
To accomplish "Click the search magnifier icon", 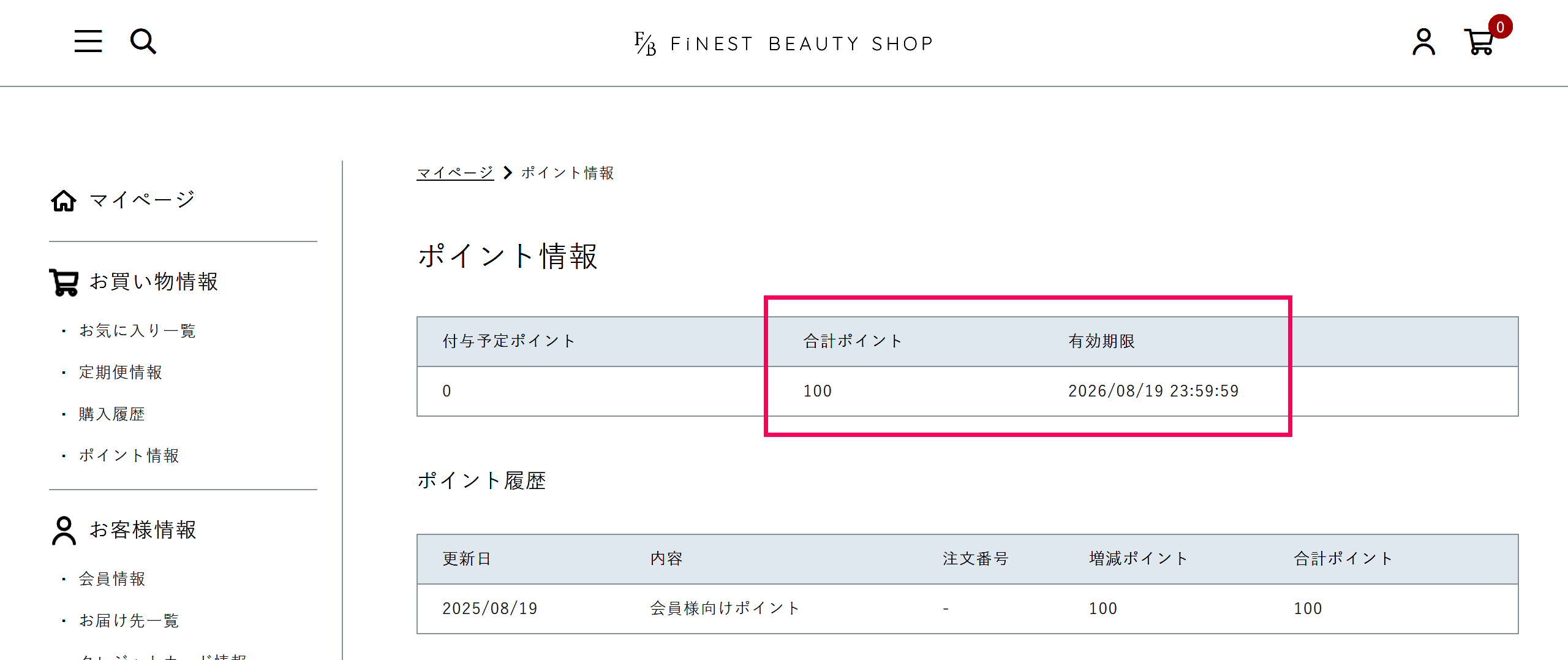I will coord(143,41).
